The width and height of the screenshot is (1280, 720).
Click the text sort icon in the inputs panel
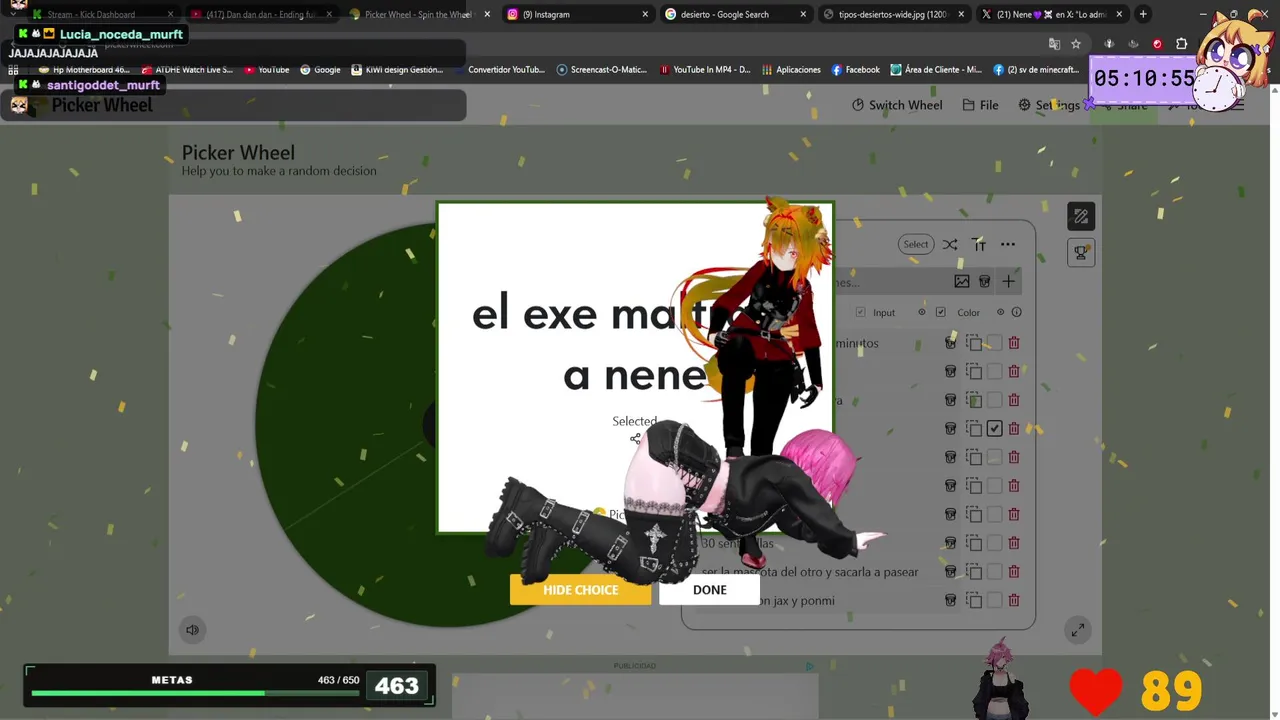click(x=980, y=244)
